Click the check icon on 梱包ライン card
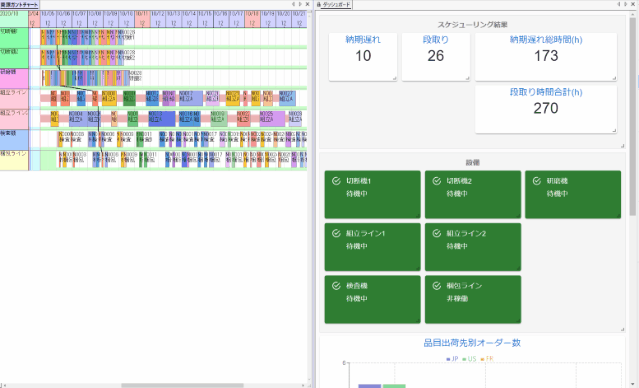This screenshot has width=639, height=388. coord(436,286)
